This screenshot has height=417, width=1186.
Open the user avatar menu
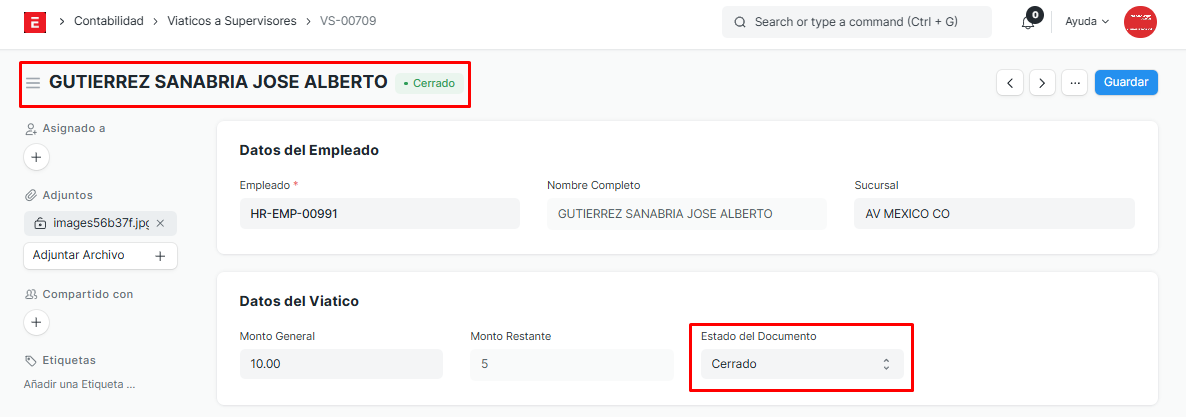click(1140, 22)
